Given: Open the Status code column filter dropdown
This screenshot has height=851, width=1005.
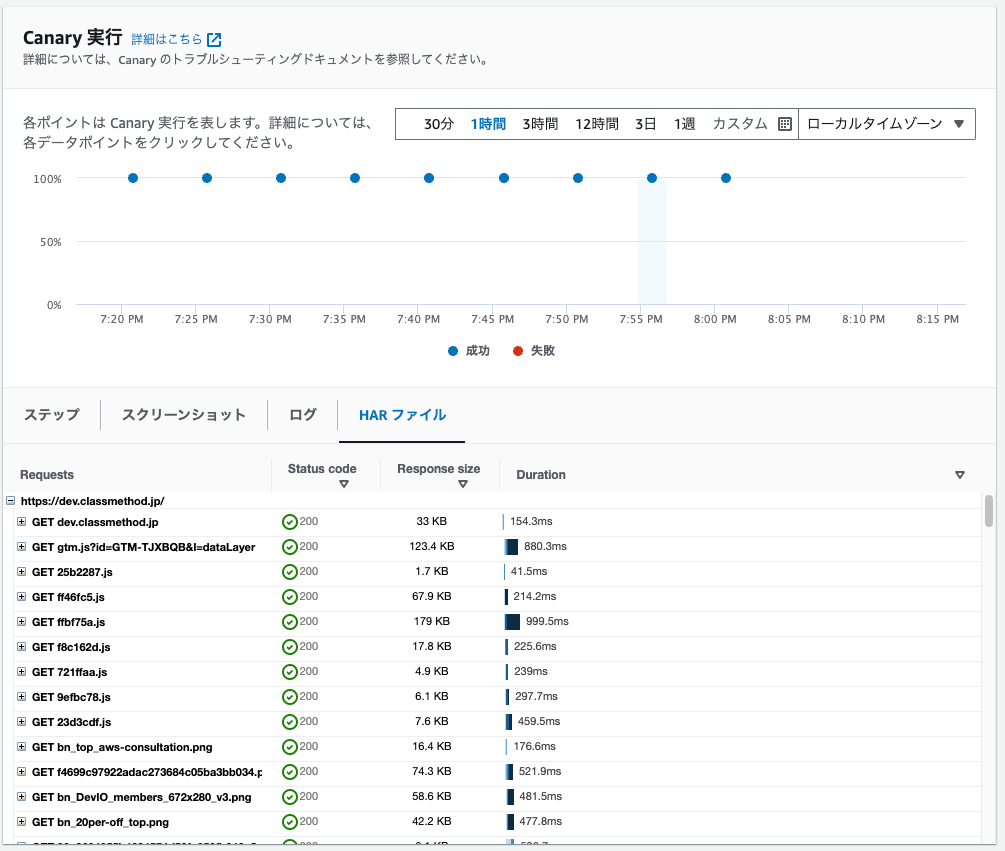Looking at the screenshot, I should coord(344,484).
